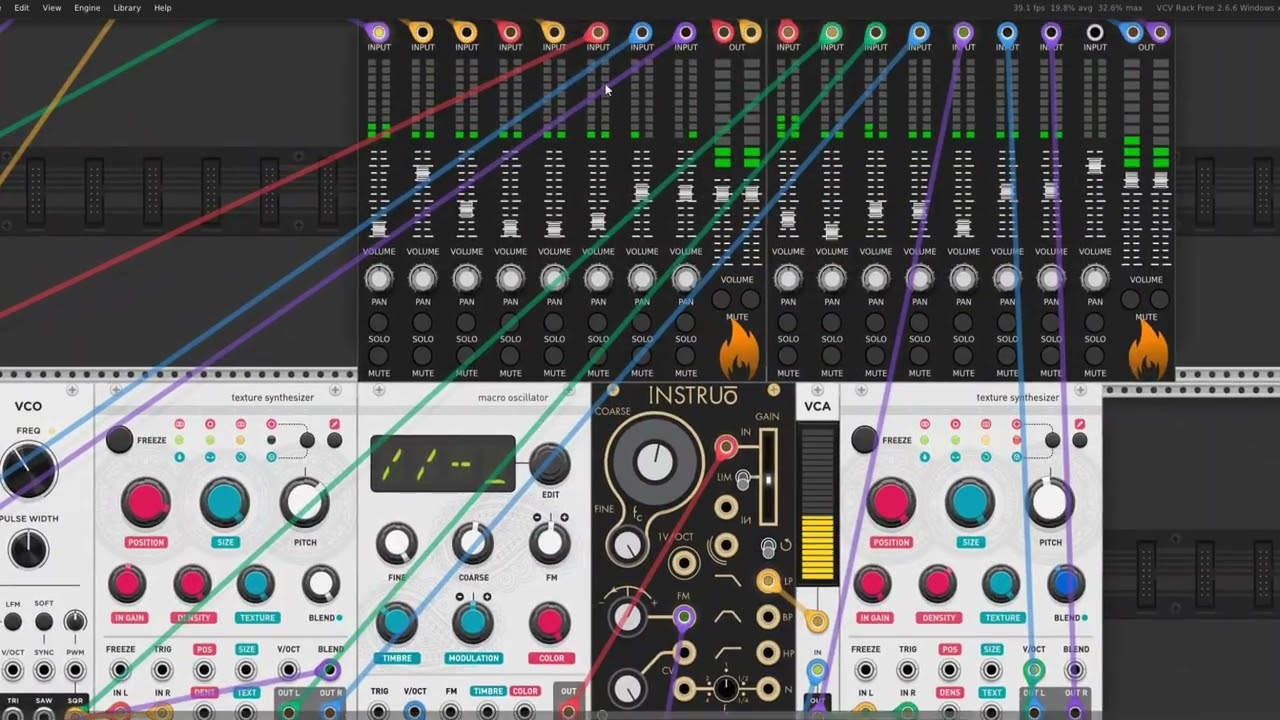Click blue BLEND knob on right texture synthesizer
The width and height of the screenshot is (1280, 720).
(x=1066, y=584)
